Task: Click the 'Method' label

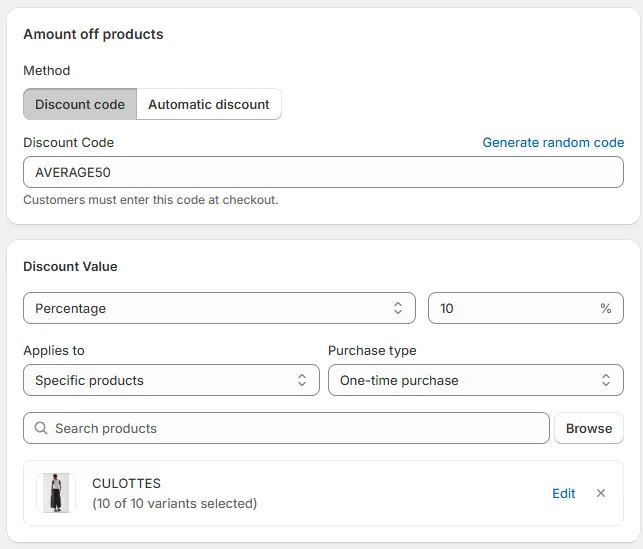Action: pos(47,71)
